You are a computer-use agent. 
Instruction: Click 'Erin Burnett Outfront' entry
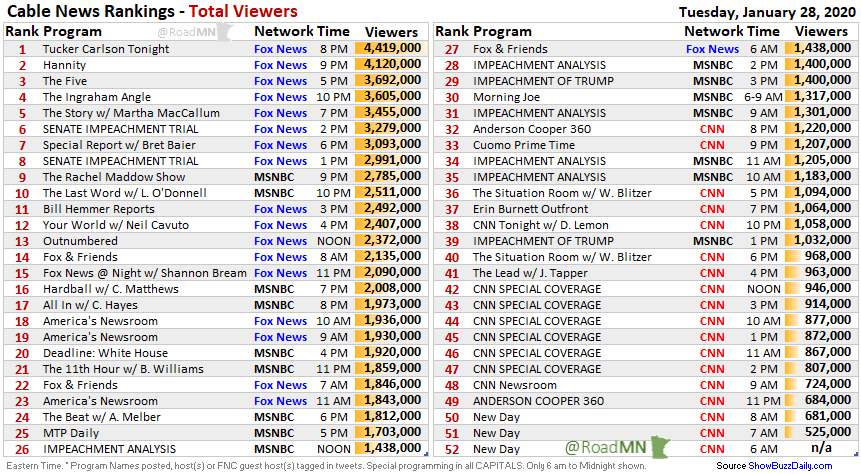(530, 209)
